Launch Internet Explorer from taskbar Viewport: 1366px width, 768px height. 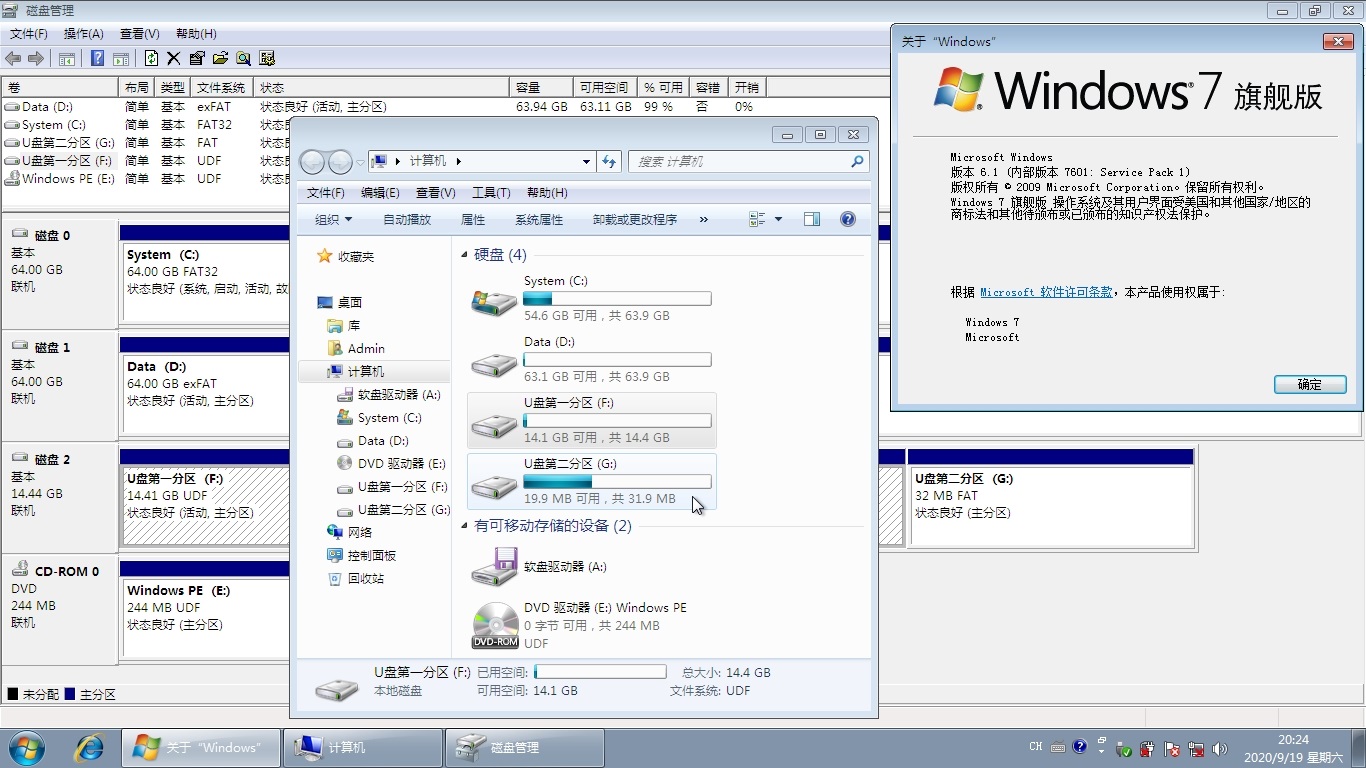click(x=89, y=747)
